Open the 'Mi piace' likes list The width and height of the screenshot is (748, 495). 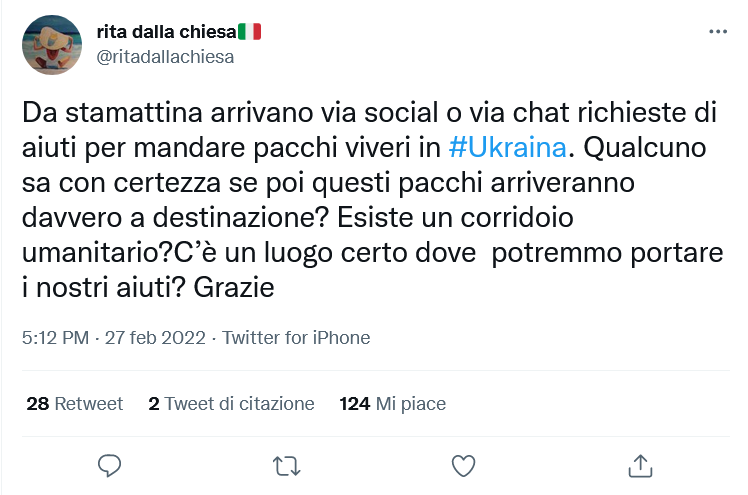click(410, 404)
